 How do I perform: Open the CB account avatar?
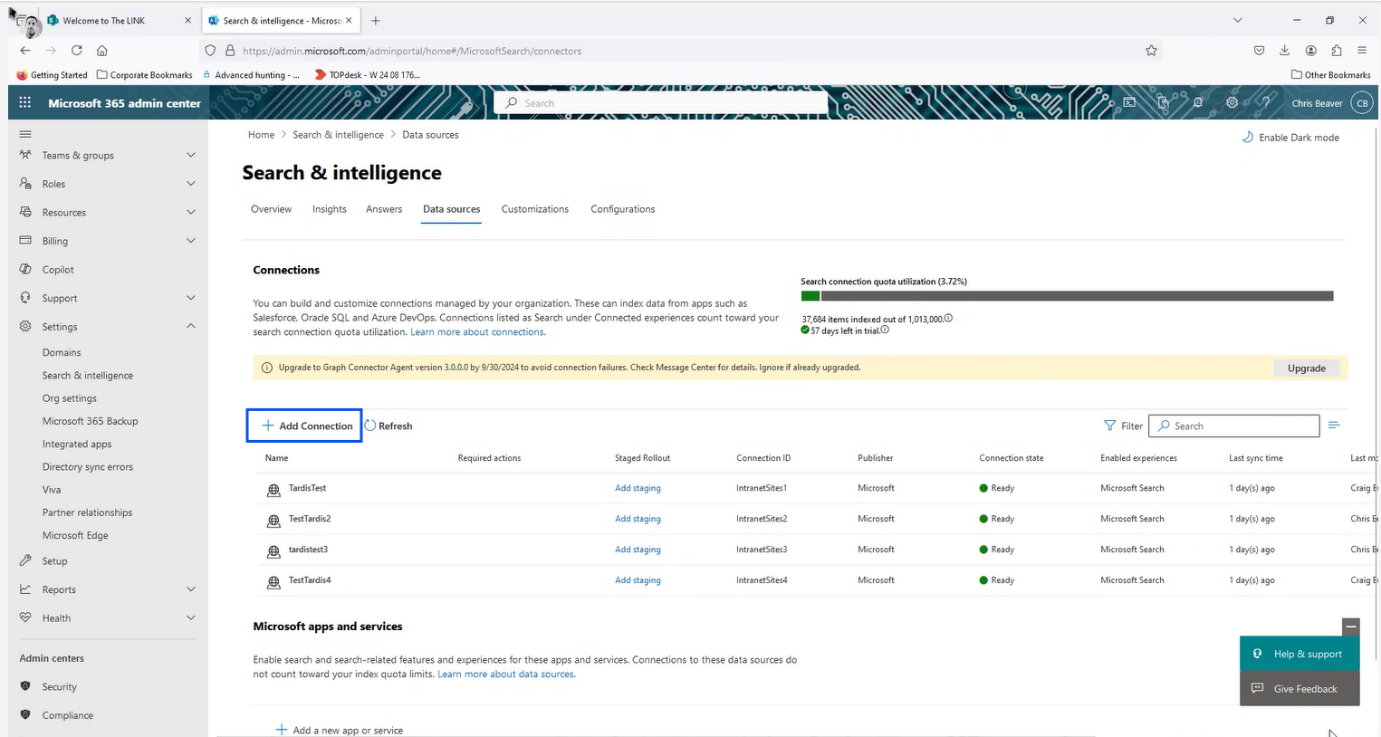(x=1362, y=103)
